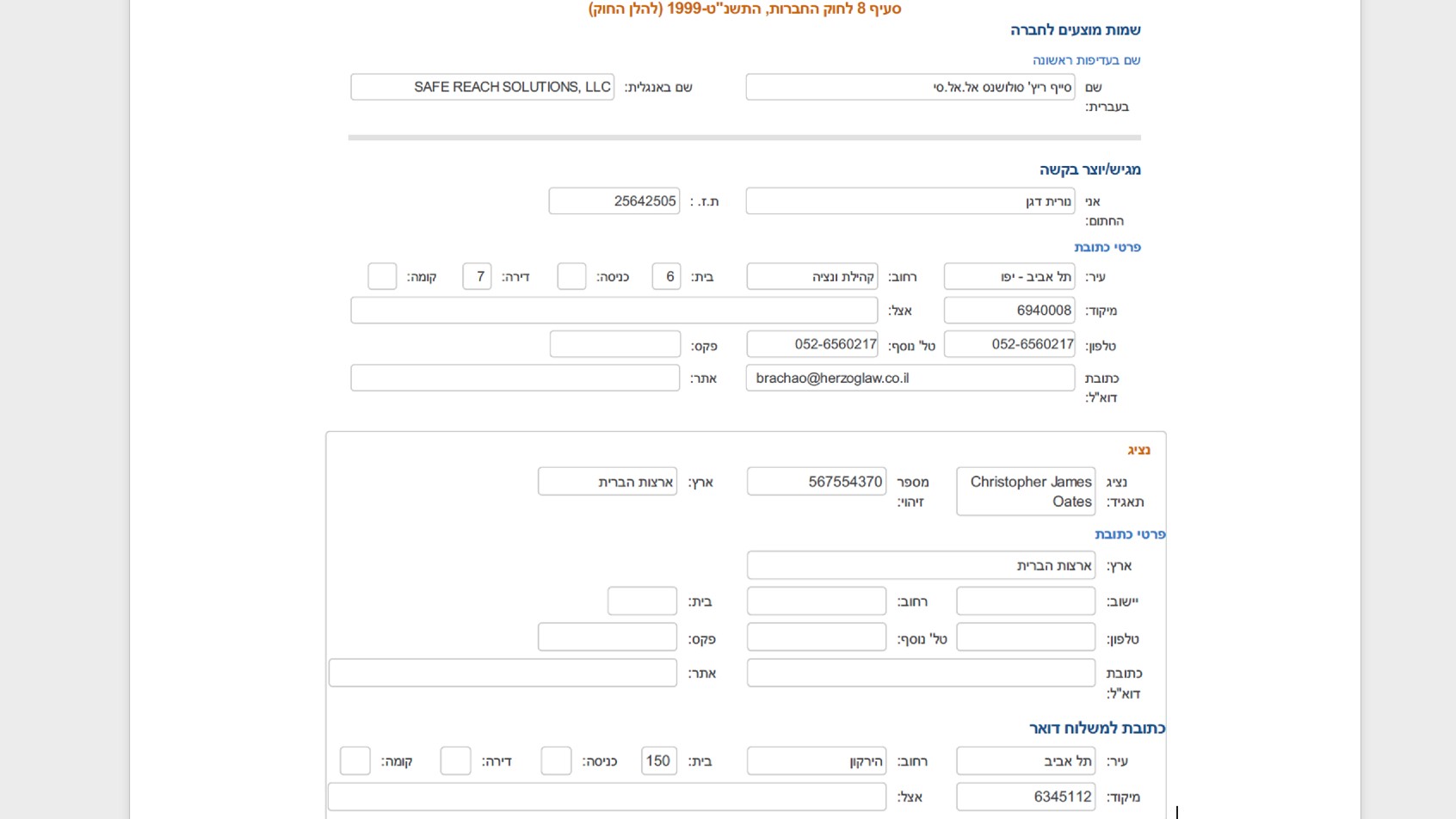Select the submitter name field showing נורית דגן

point(908,200)
